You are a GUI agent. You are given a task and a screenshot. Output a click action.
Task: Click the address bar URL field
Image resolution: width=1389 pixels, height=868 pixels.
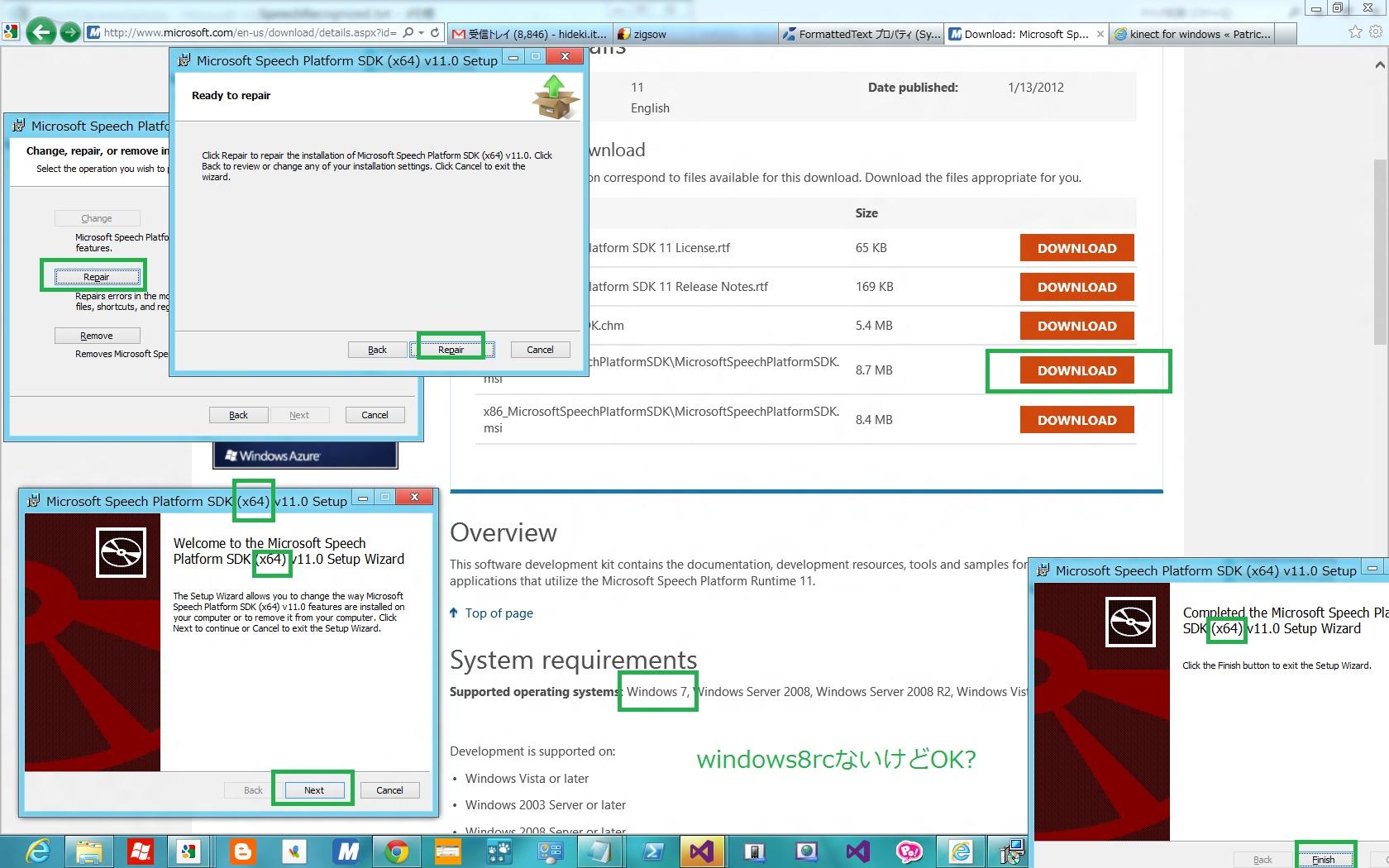pos(251,33)
